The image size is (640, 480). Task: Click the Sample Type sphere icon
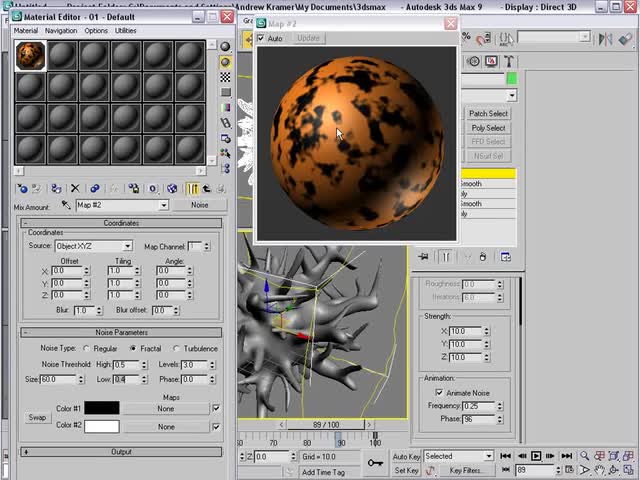click(224, 45)
